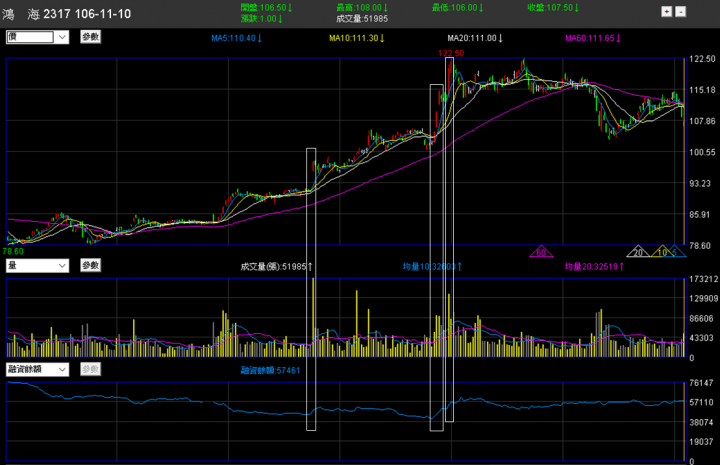720x465 pixels.
Task: Click the 173212 volume axis value
Action: pyautogui.click(x=703, y=279)
